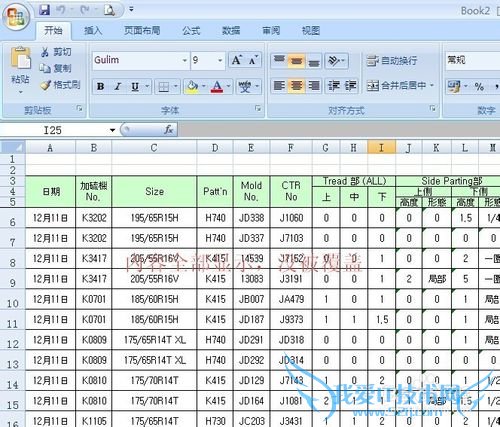Open 字体 group dialog launcher
500x427 pixels.
258,108
